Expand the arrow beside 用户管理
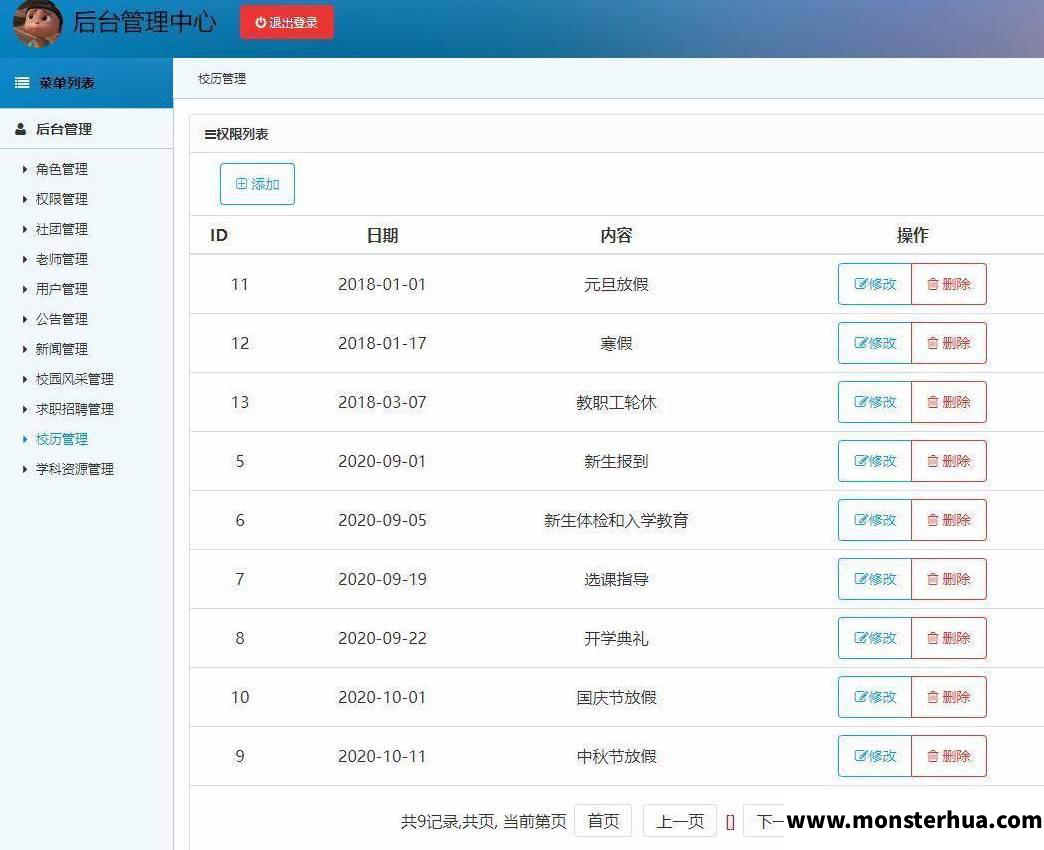1044x850 pixels. click(x=25, y=289)
